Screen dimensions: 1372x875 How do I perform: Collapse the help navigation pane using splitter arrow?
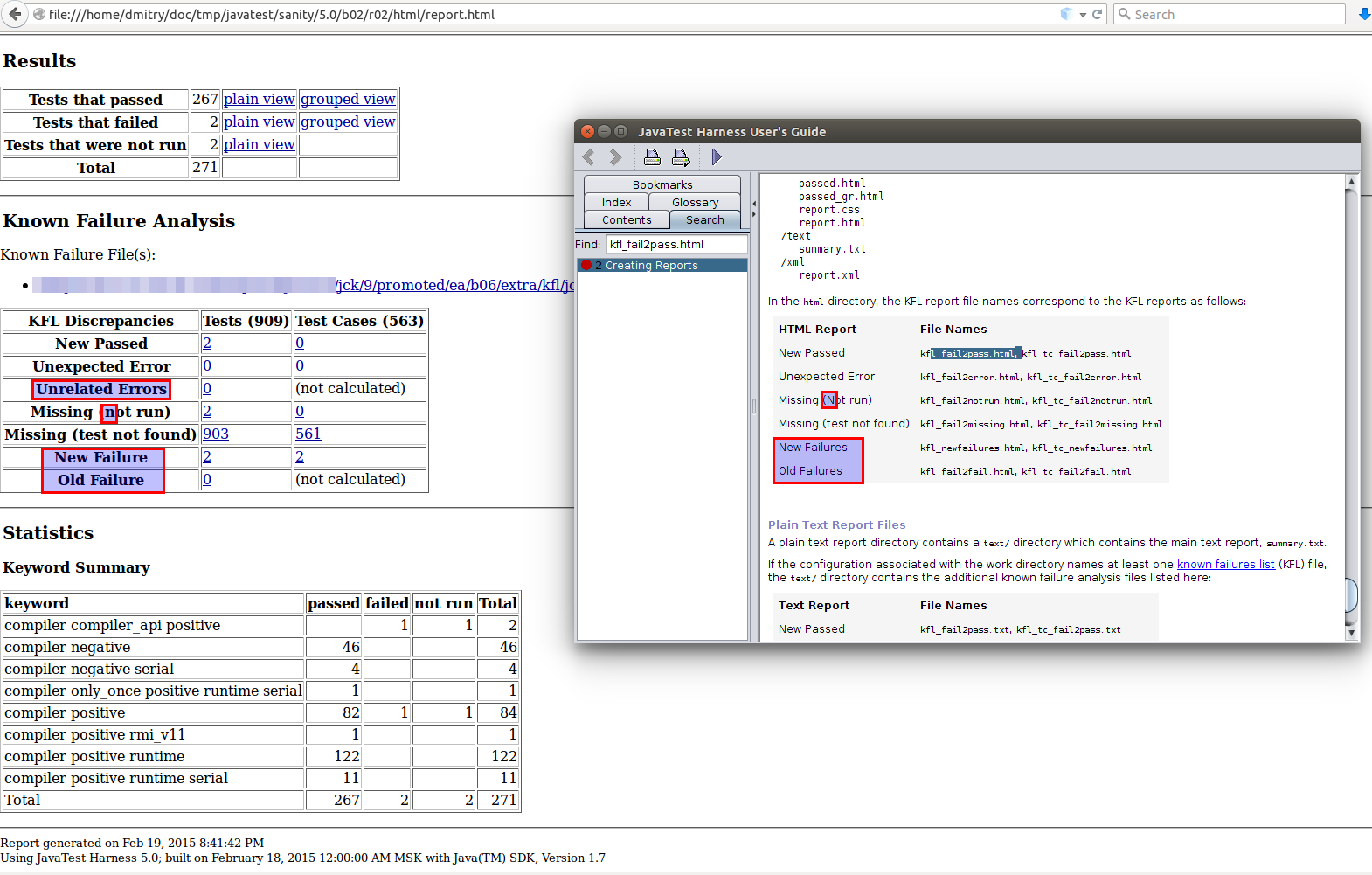click(x=753, y=204)
